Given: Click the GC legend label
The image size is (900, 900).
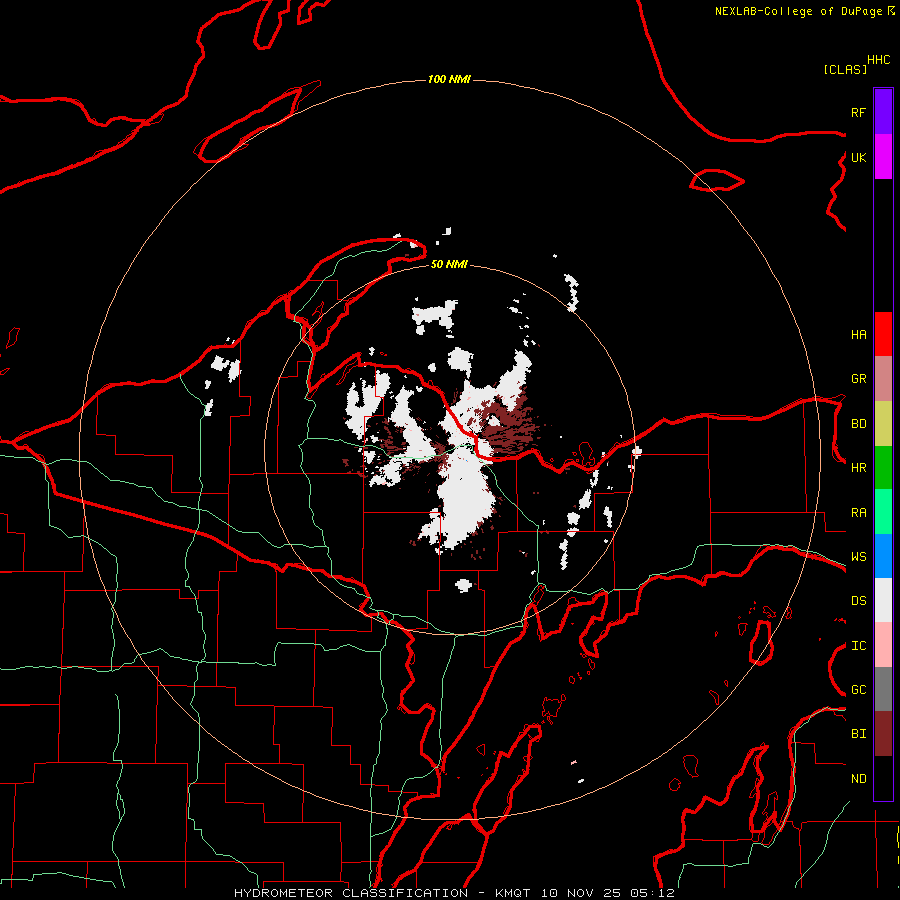Looking at the screenshot, I should [x=858, y=690].
